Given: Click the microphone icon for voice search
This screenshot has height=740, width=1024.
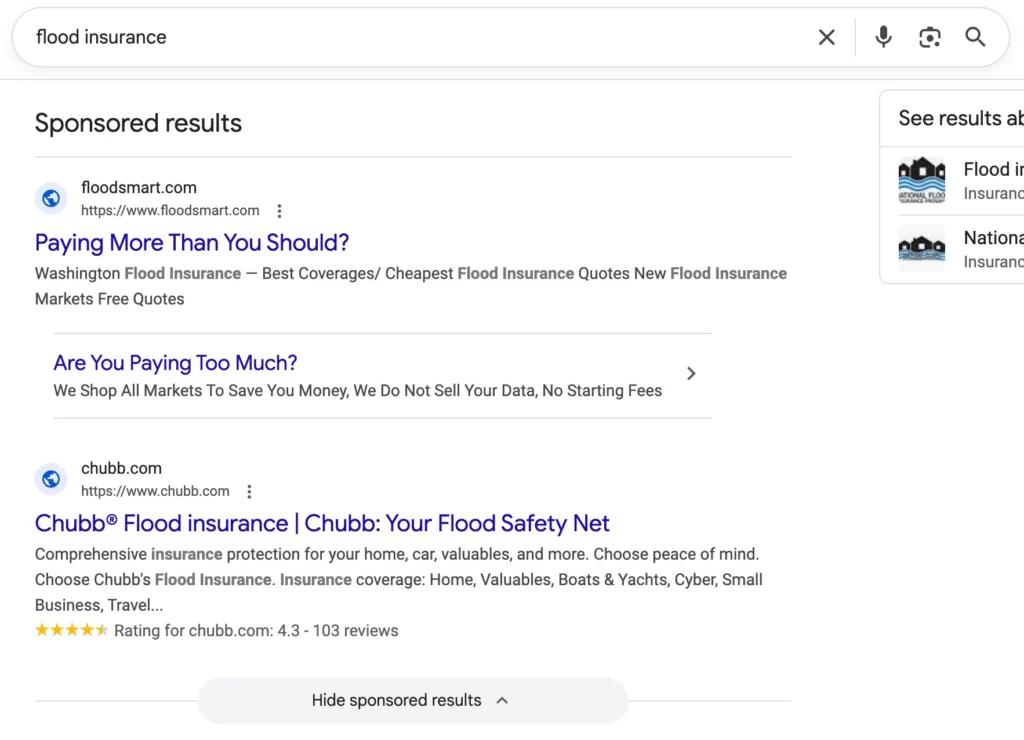Looking at the screenshot, I should (x=883, y=37).
